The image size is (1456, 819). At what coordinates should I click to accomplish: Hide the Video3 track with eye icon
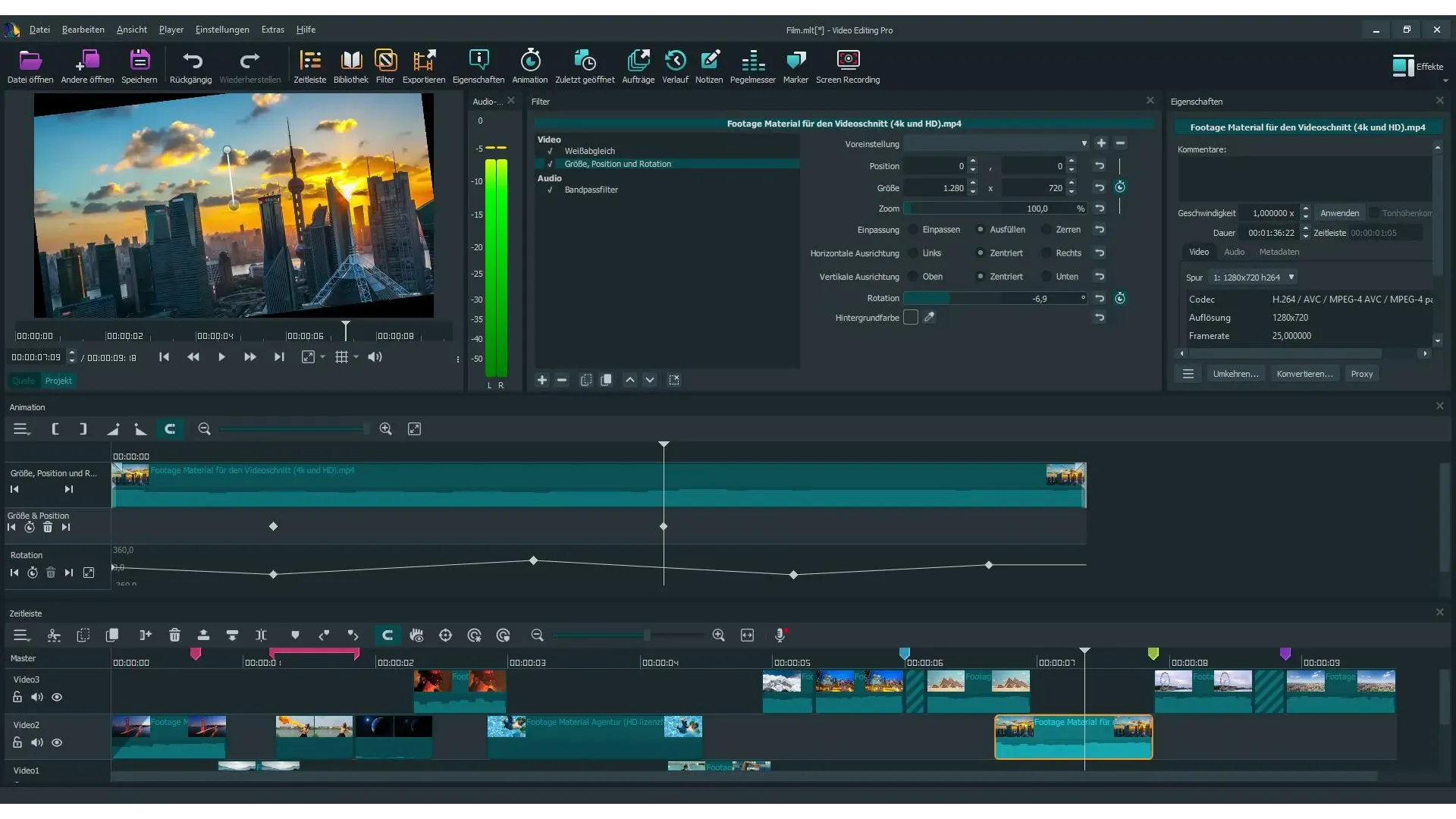57,698
